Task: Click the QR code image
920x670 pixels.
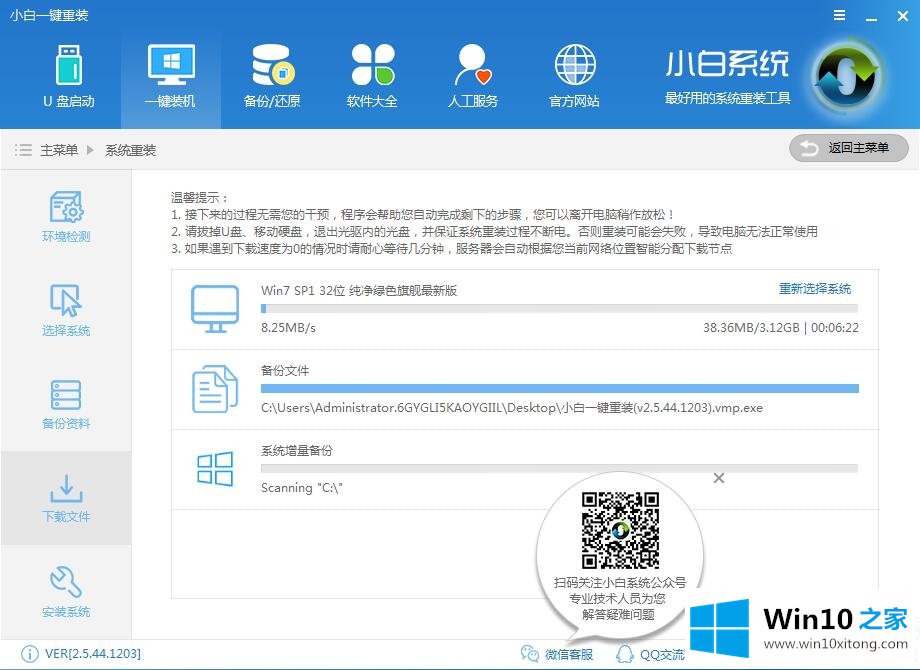Action: click(x=620, y=531)
